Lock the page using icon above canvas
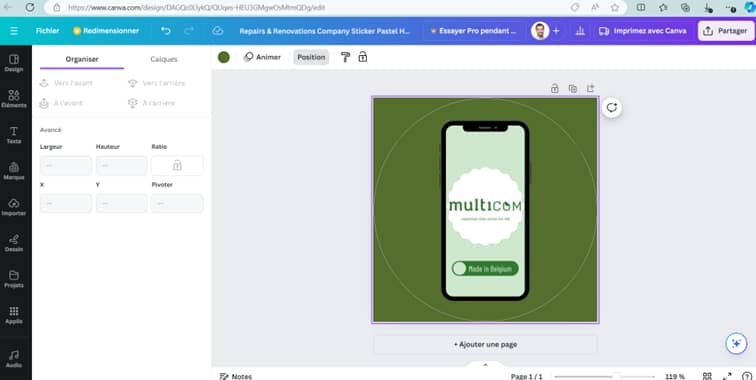Image resolution: width=756 pixels, height=380 pixels. [x=554, y=88]
